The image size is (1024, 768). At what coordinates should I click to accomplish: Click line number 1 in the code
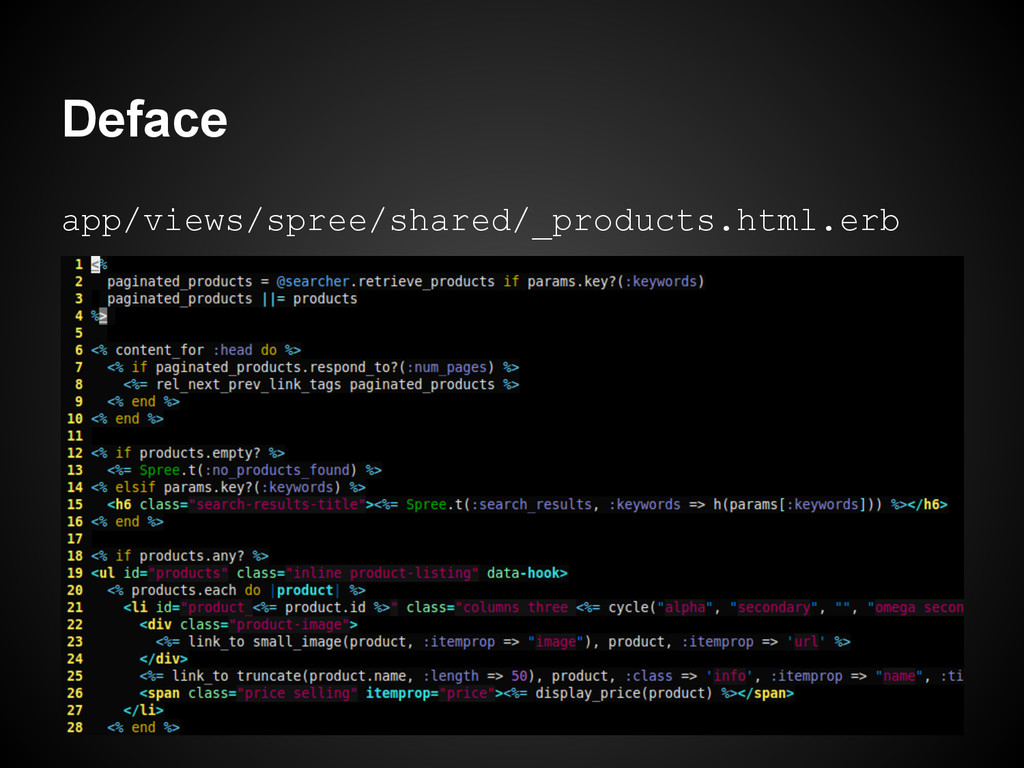(x=78, y=264)
